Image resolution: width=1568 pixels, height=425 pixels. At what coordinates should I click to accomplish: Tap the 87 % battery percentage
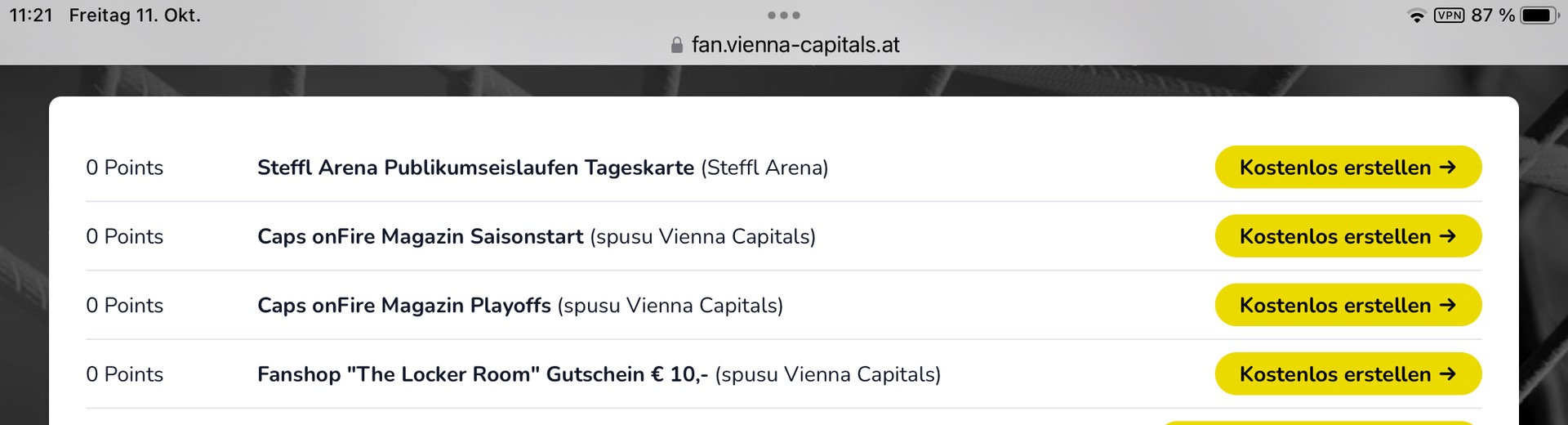pyautogui.click(x=1493, y=16)
